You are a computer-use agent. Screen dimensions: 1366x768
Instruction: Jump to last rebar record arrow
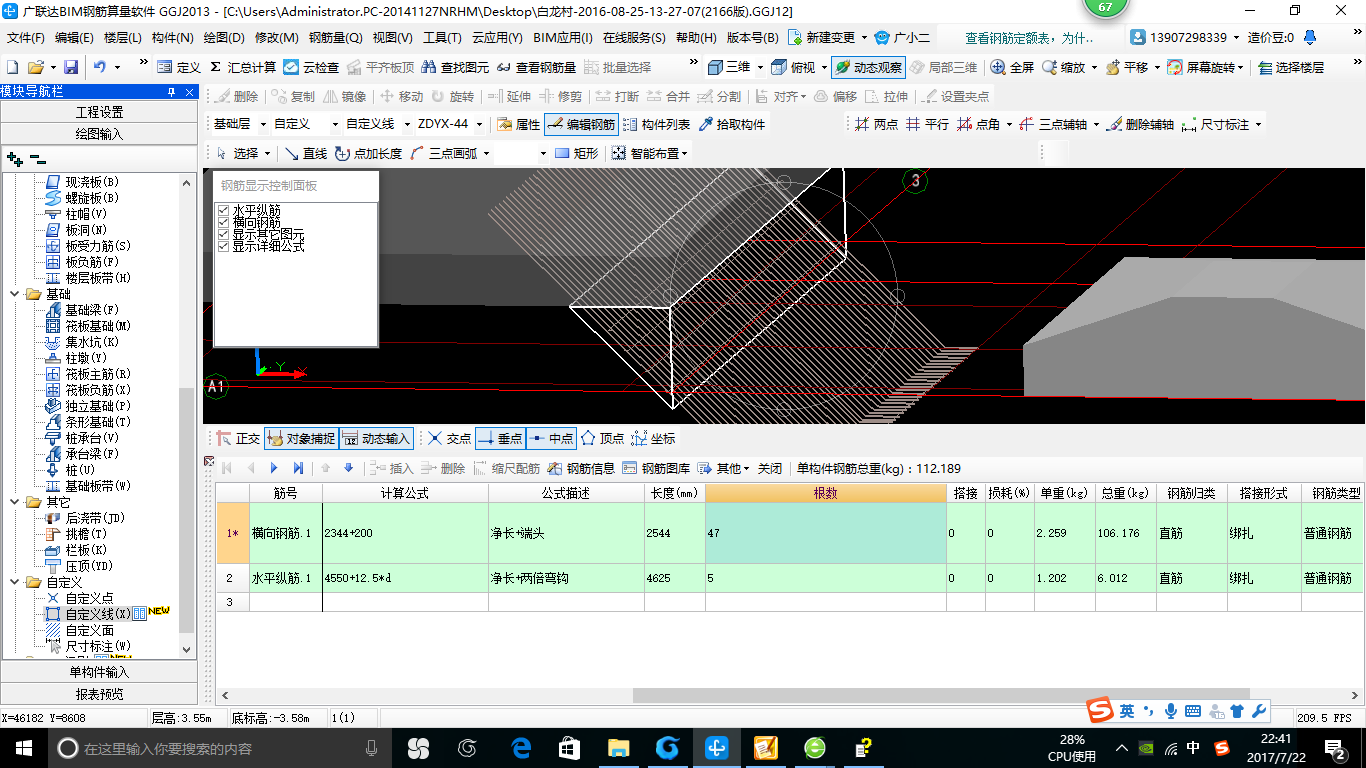click(x=298, y=468)
